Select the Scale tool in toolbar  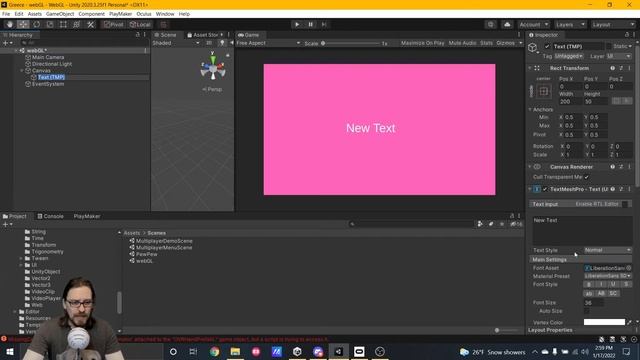coord(50,24)
